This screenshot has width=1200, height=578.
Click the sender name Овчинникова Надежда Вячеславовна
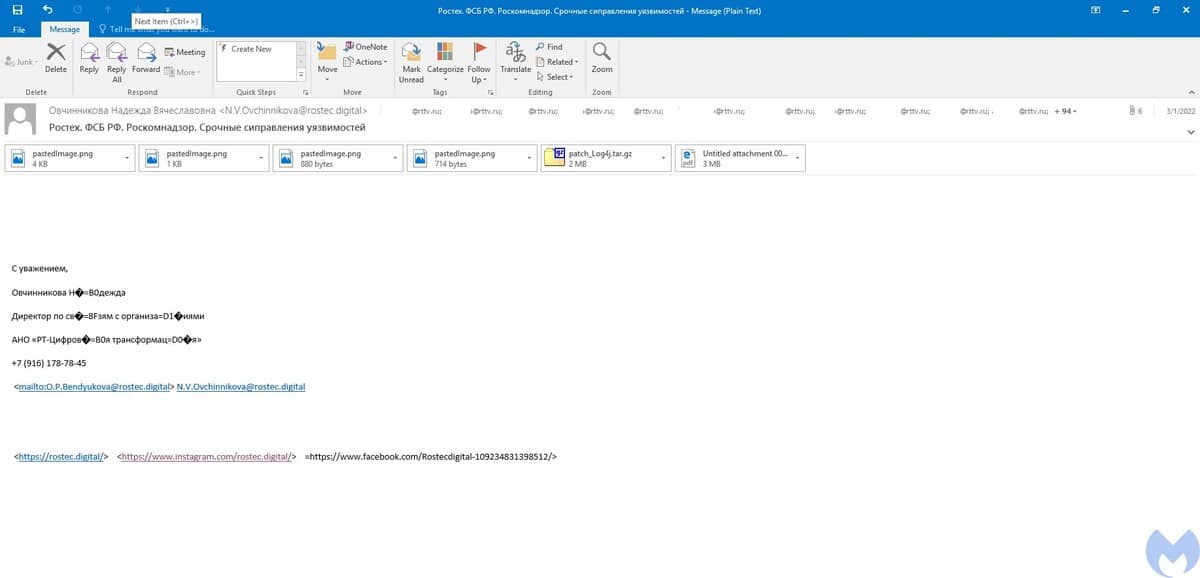[132, 110]
